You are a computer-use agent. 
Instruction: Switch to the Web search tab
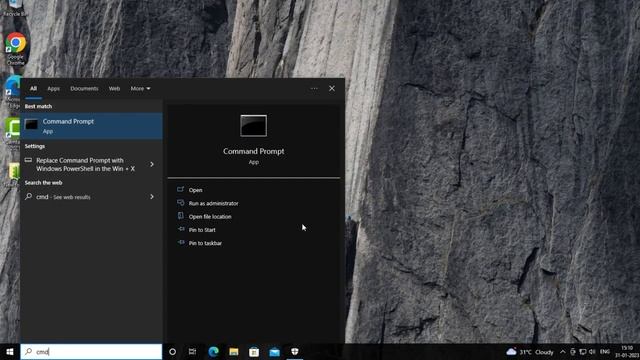click(114, 89)
